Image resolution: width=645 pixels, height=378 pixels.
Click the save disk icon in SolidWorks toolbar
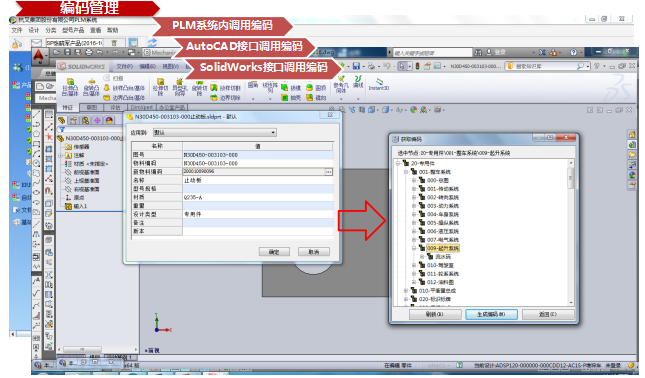tap(357, 66)
